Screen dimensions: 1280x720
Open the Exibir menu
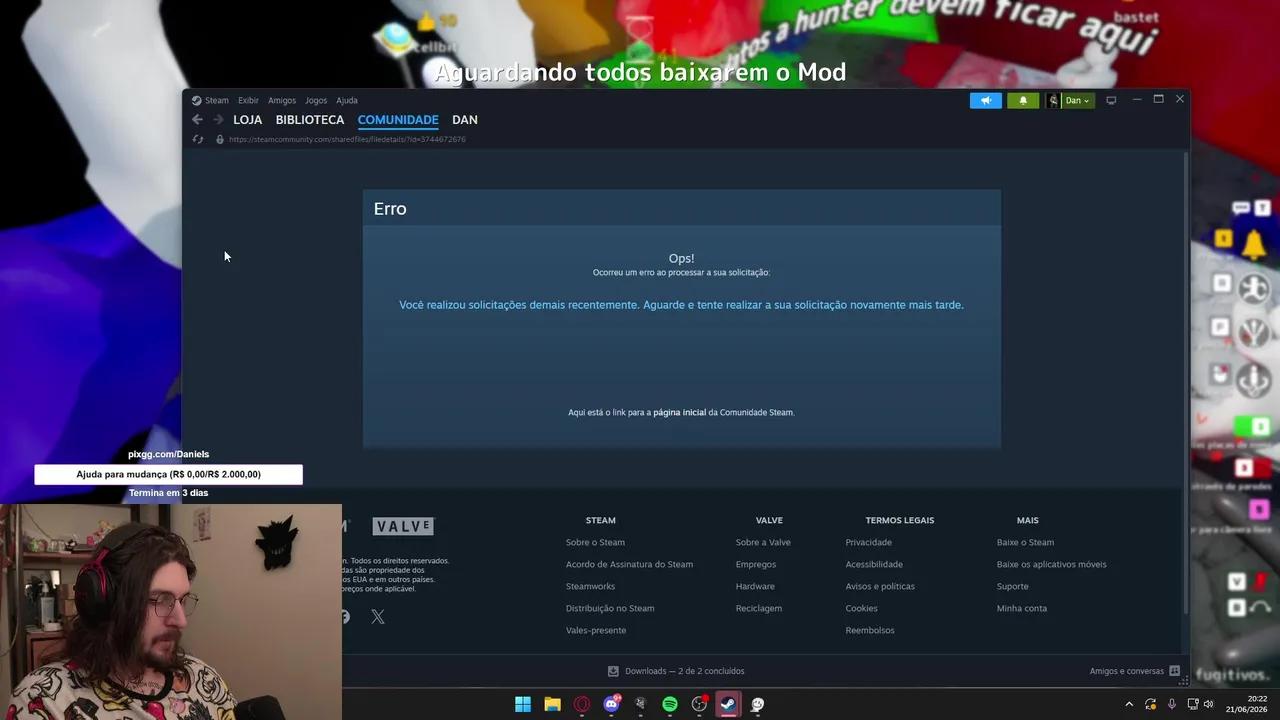pyautogui.click(x=248, y=100)
